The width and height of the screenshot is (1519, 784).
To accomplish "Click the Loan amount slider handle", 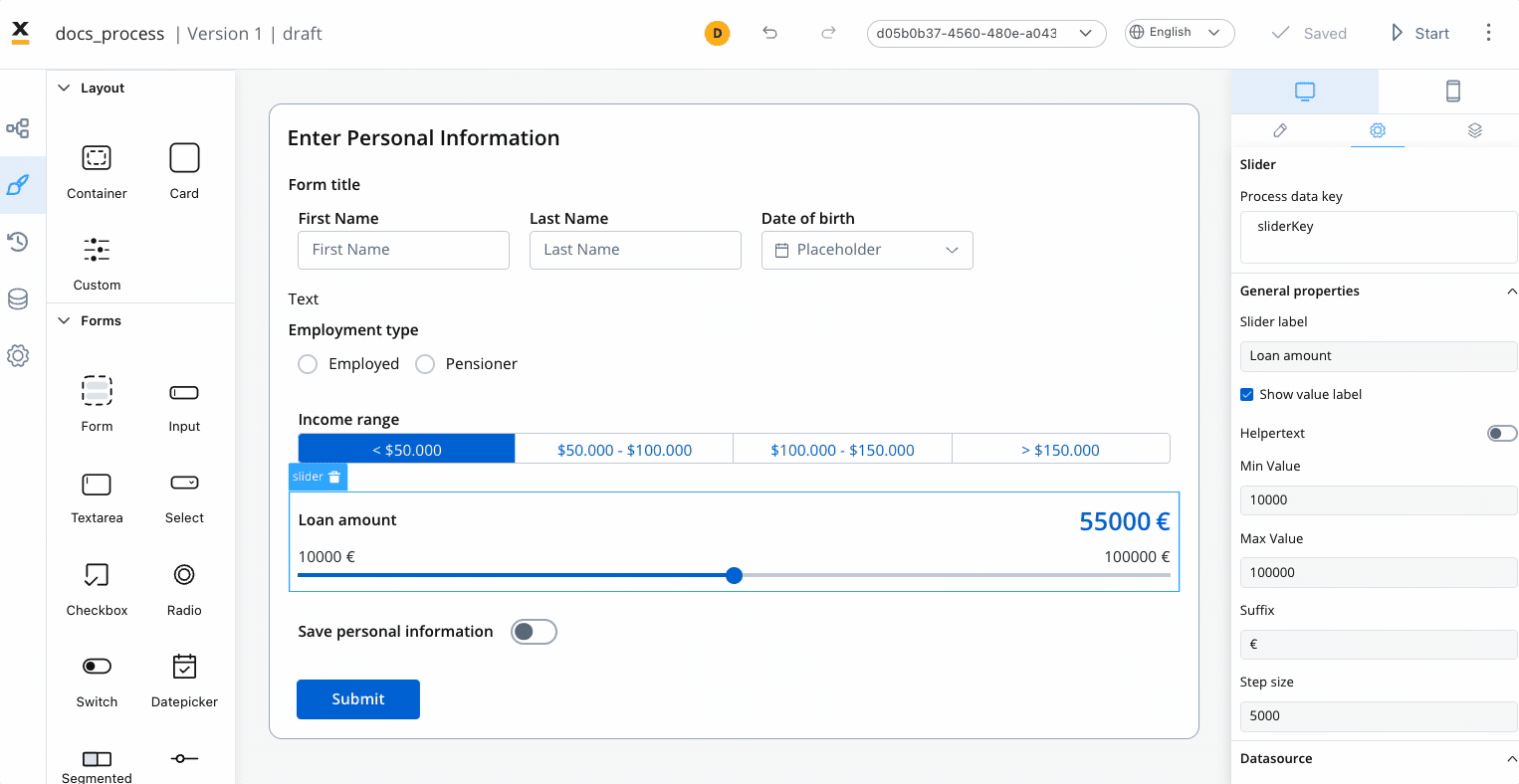I will tap(735, 575).
